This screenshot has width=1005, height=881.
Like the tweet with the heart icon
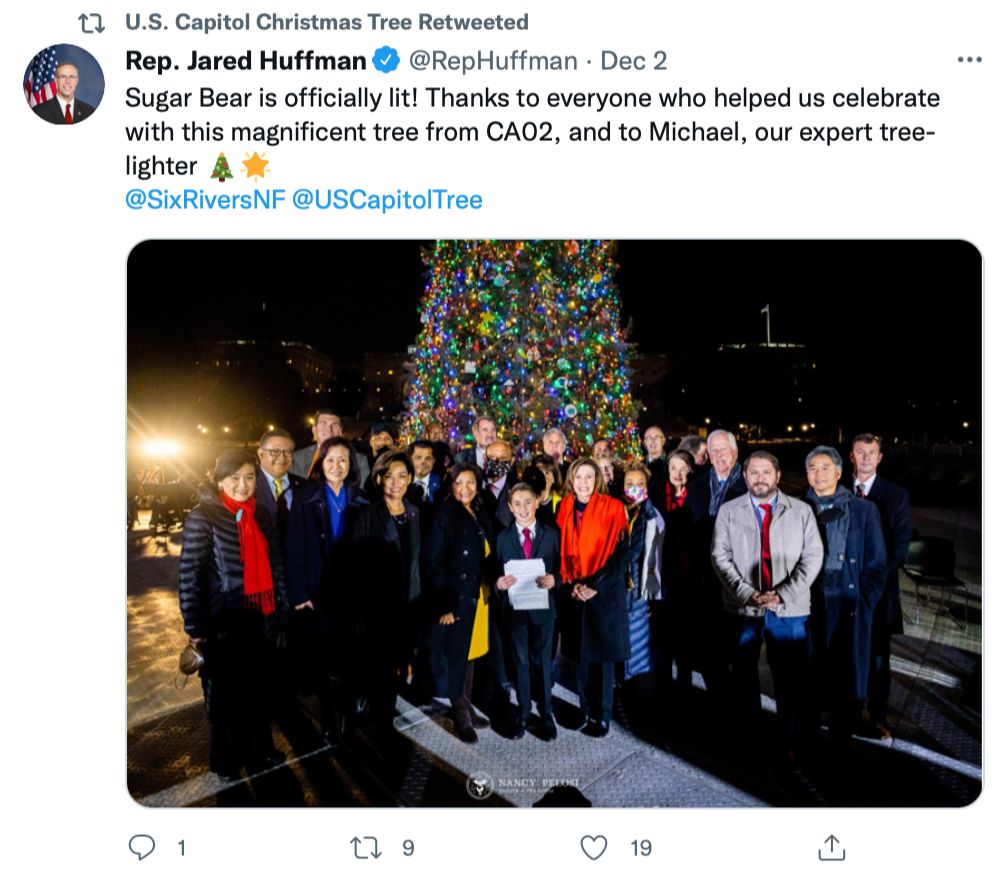(594, 848)
